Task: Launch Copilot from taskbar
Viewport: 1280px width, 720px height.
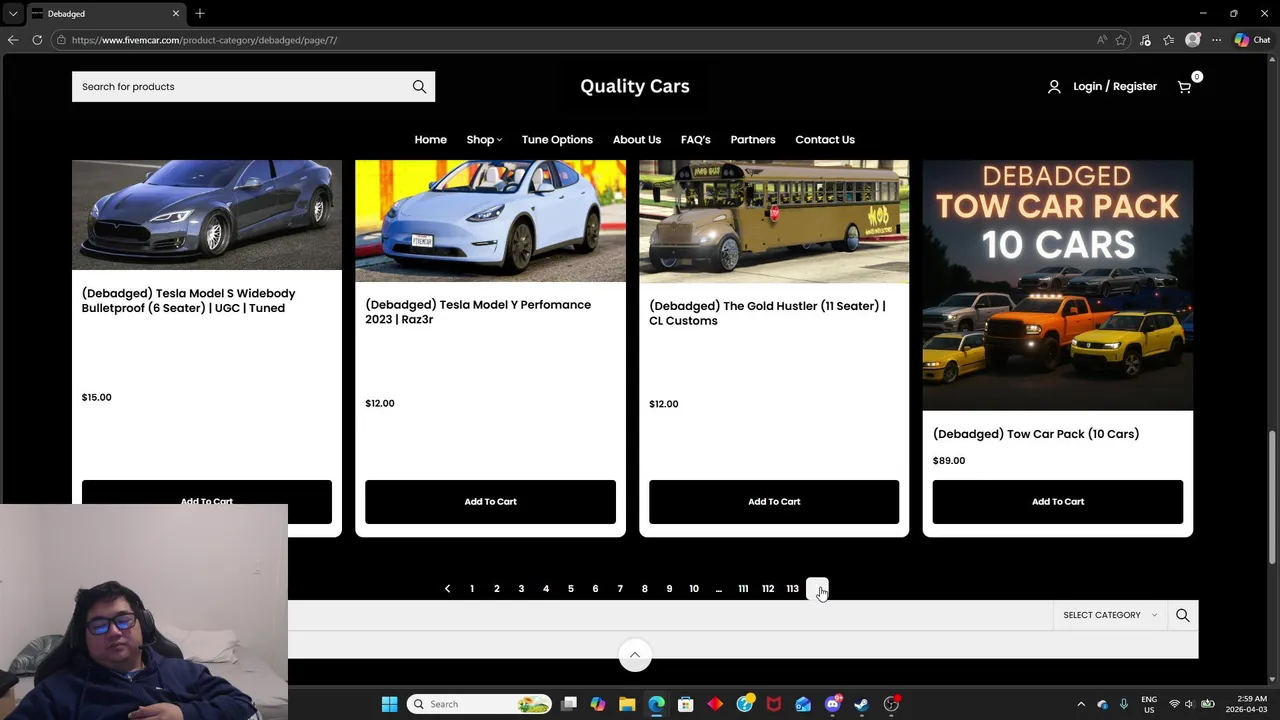Action: coord(598,704)
